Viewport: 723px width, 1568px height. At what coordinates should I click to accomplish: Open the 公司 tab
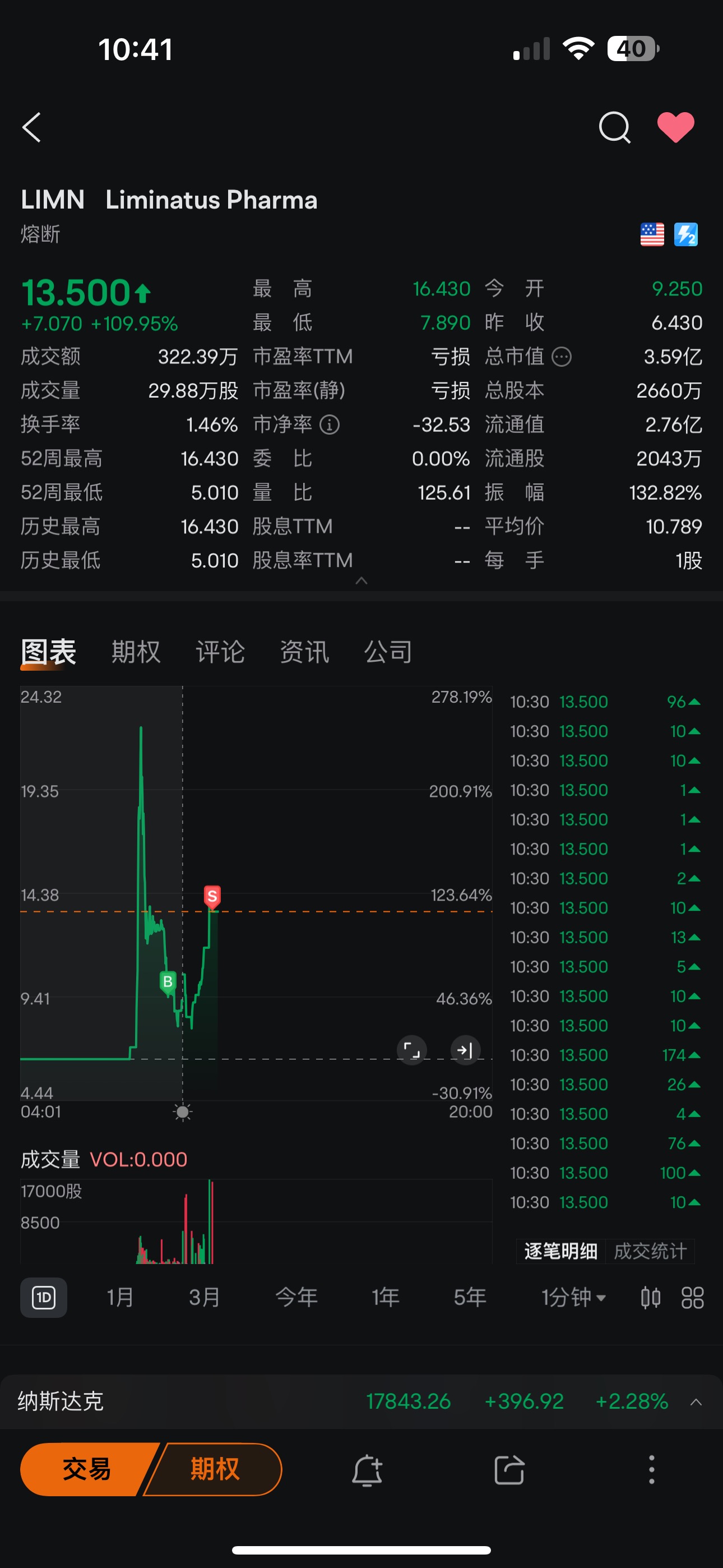388,652
